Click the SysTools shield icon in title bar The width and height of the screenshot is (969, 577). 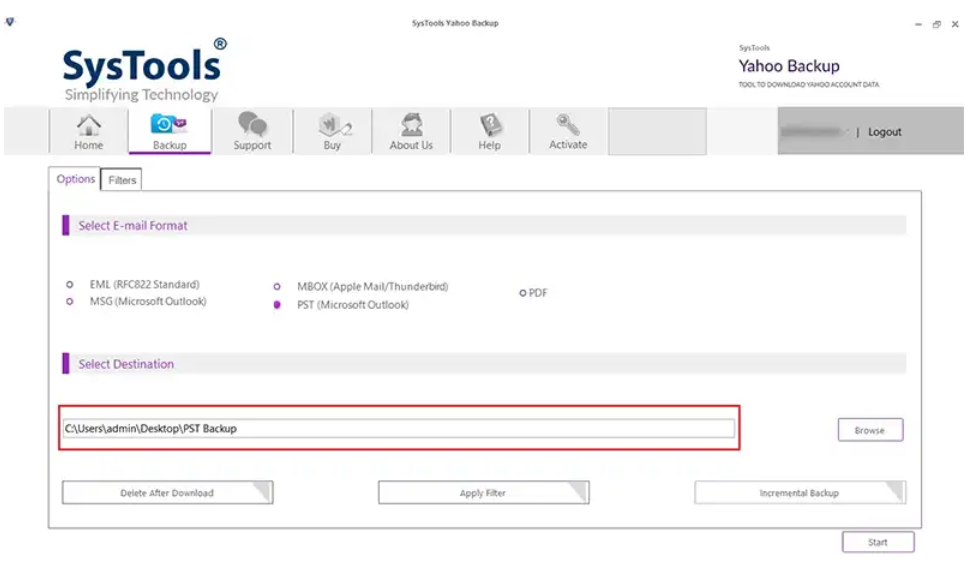10,22
